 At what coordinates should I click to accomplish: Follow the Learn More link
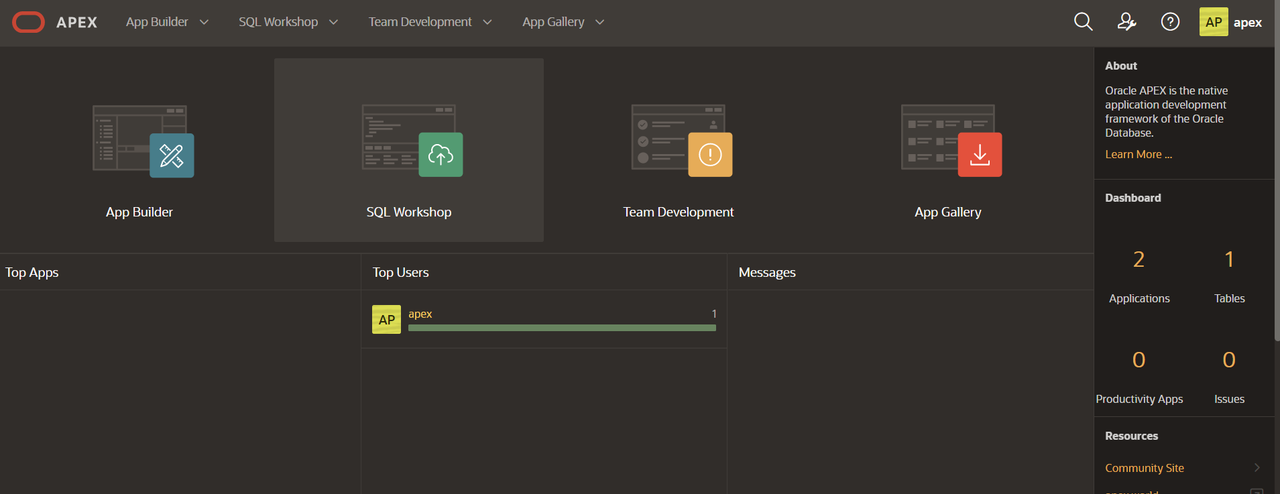click(x=1138, y=154)
